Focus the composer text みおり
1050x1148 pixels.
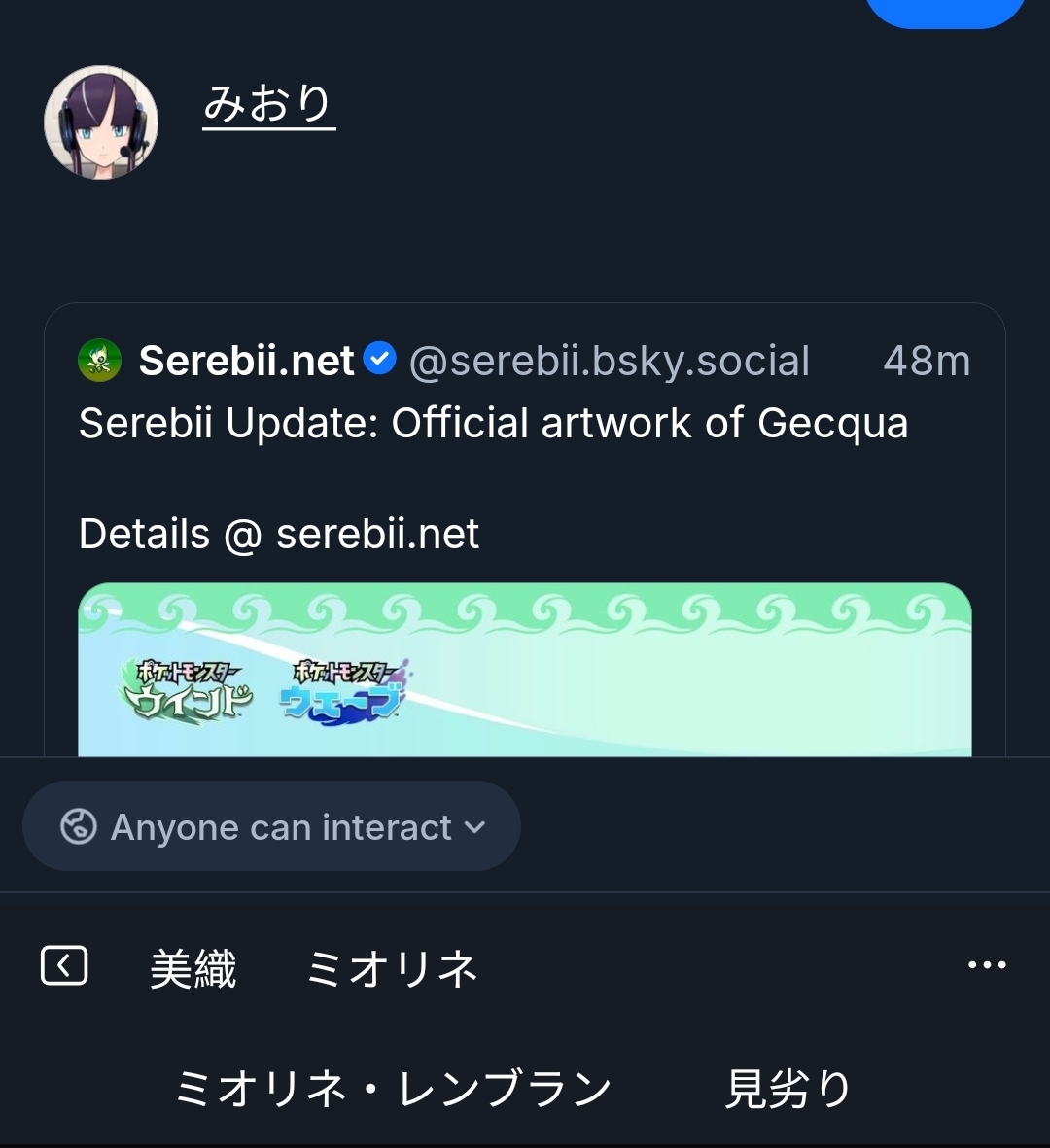268,104
